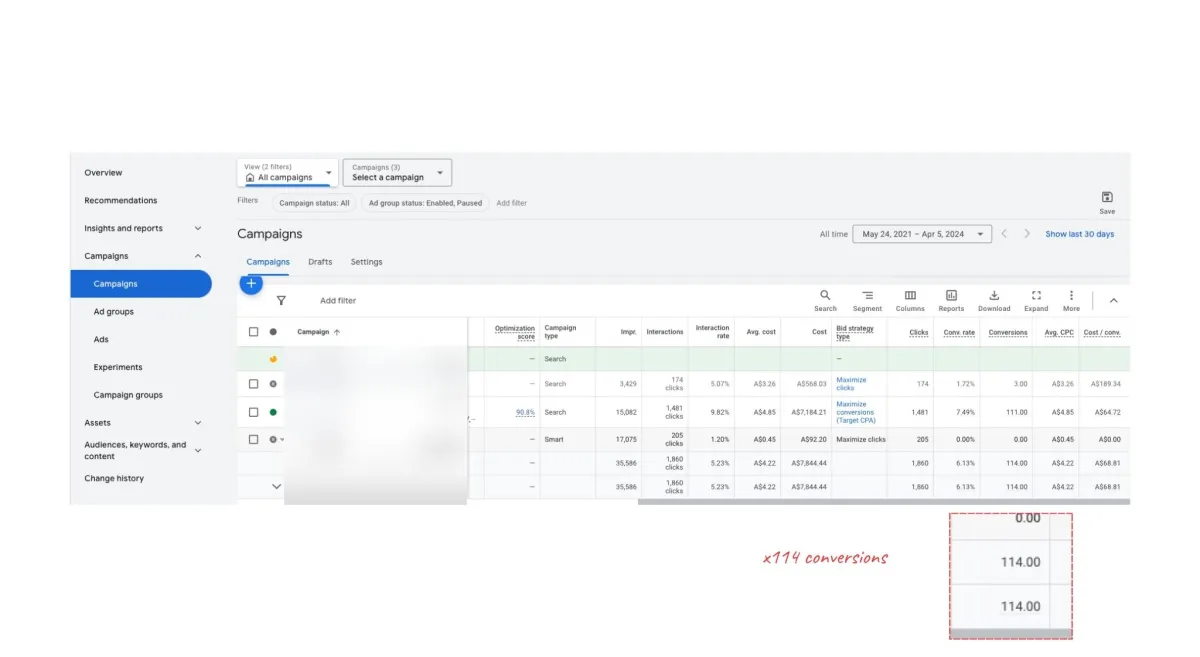This screenshot has height=657, width=1200.
Task: Sort by the Bid strategy type header
Action: point(855,332)
